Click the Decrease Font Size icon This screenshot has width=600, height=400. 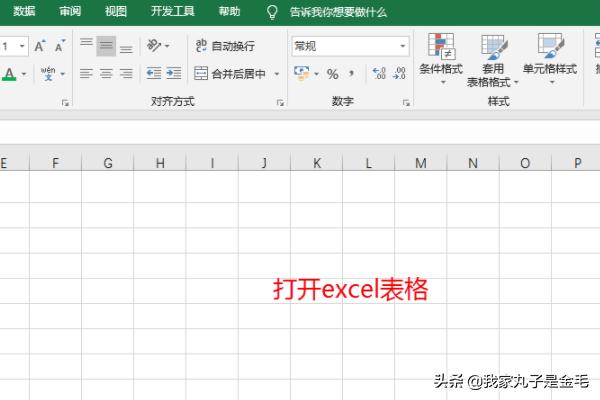point(60,46)
